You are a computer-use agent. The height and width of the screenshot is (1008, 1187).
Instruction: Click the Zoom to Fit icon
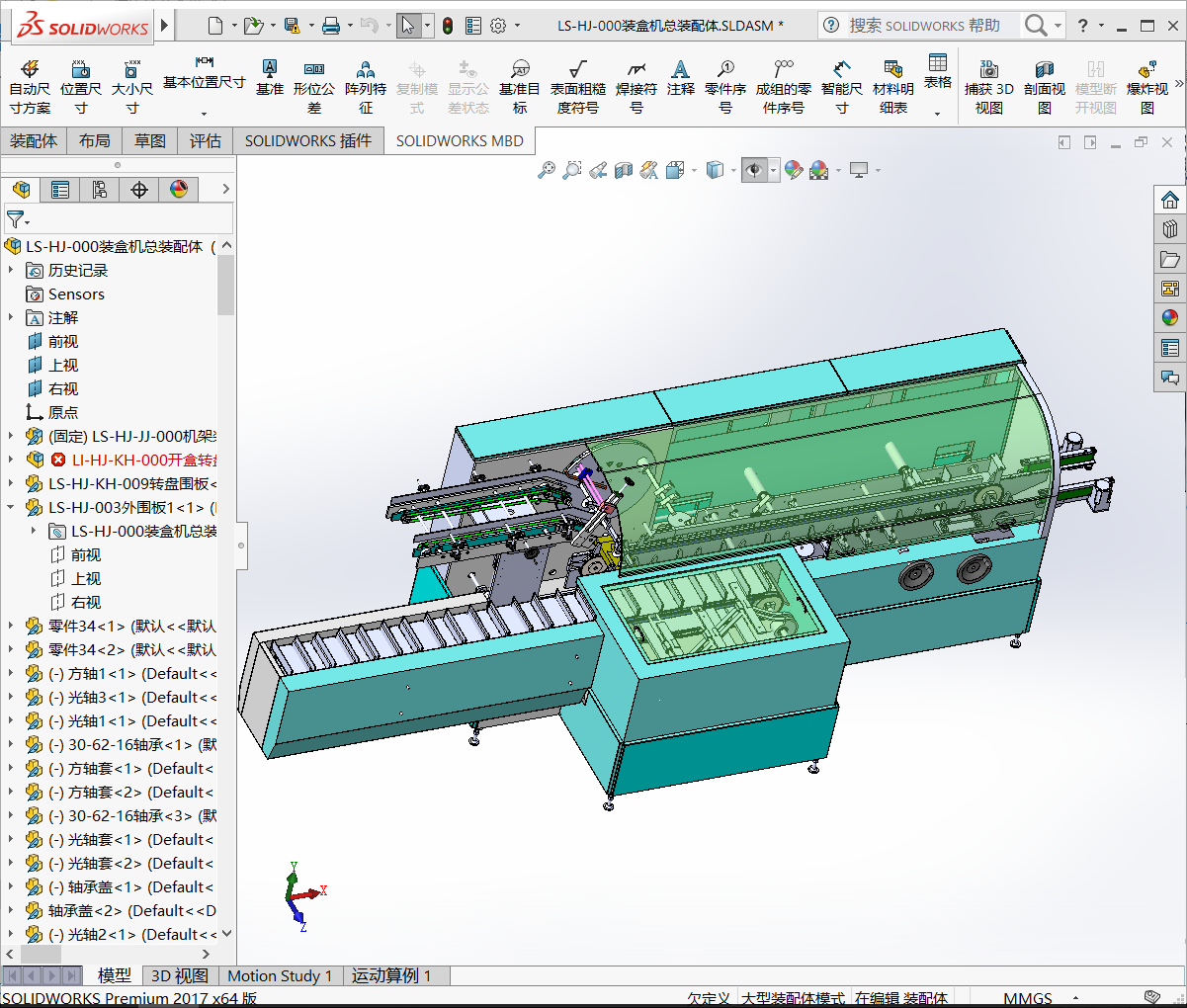547,170
